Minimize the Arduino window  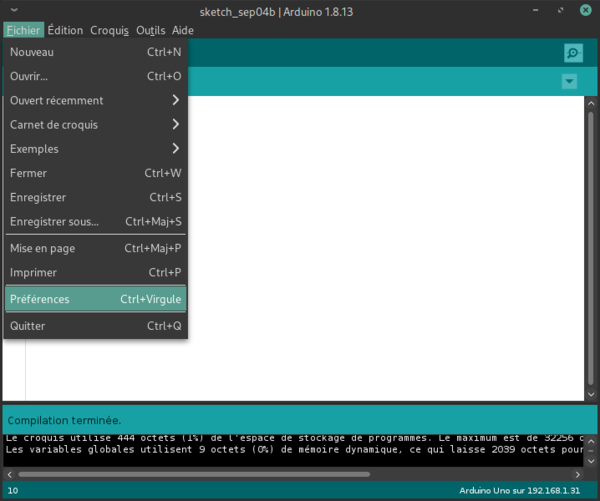(x=535, y=10)
